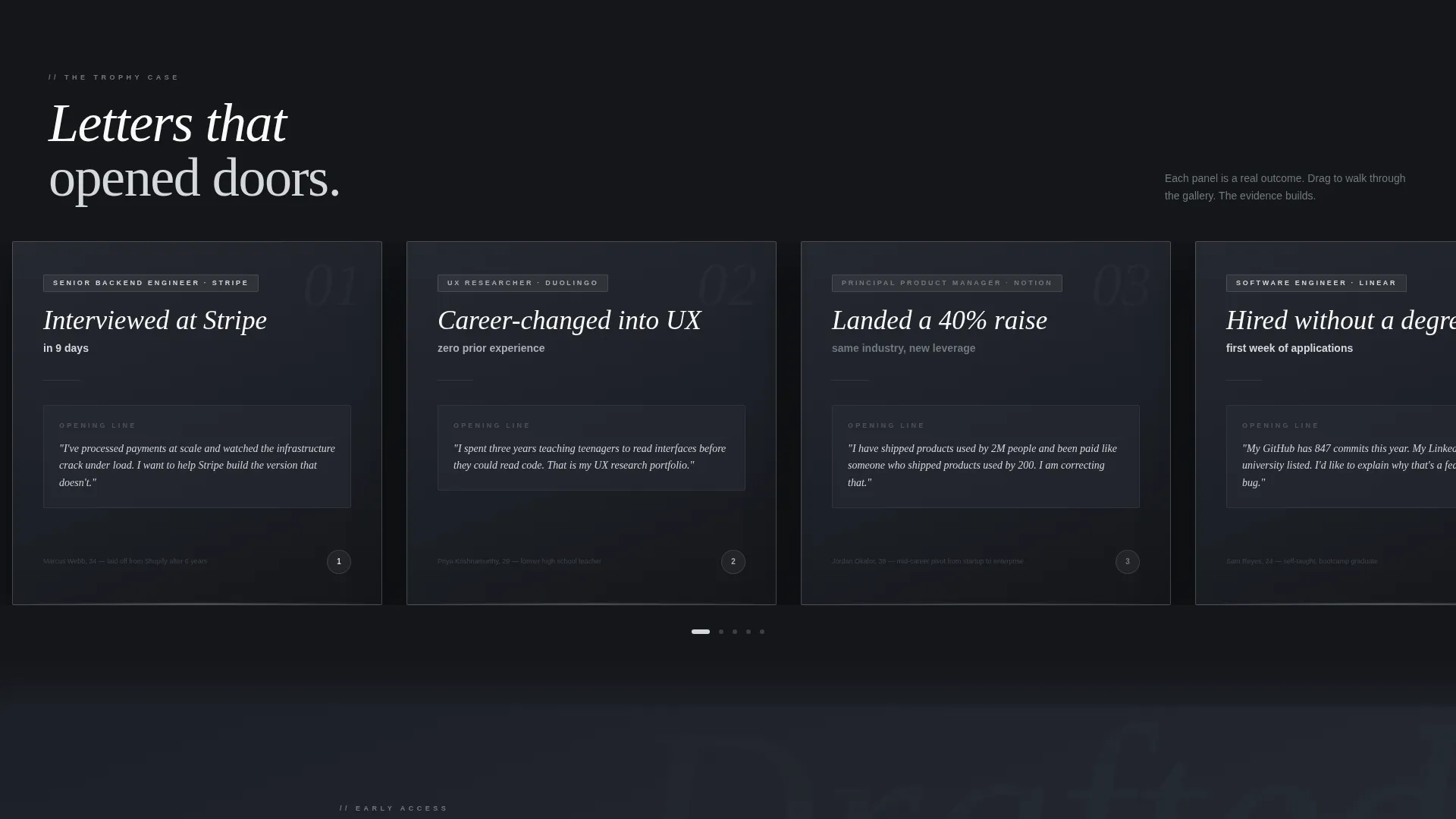Open the Career-changed into UX card title
Viewport: 1456px width, 819px height.
(570, 321)
